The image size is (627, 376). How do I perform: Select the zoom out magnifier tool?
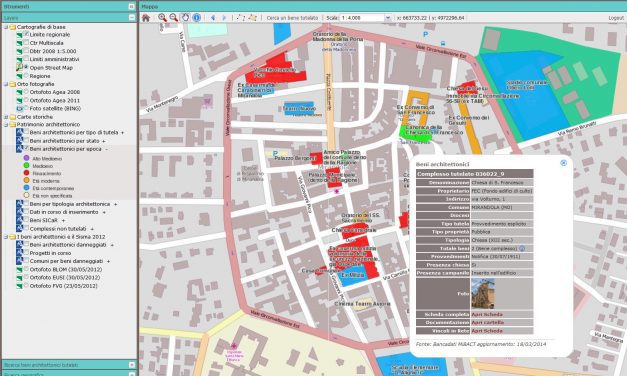click(x=174, y=18)
